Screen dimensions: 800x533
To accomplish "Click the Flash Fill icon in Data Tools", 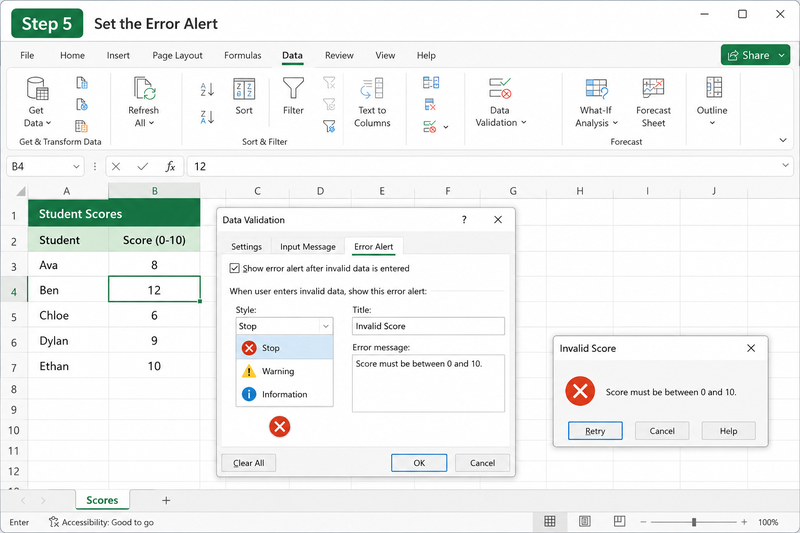I will [431, 83].
